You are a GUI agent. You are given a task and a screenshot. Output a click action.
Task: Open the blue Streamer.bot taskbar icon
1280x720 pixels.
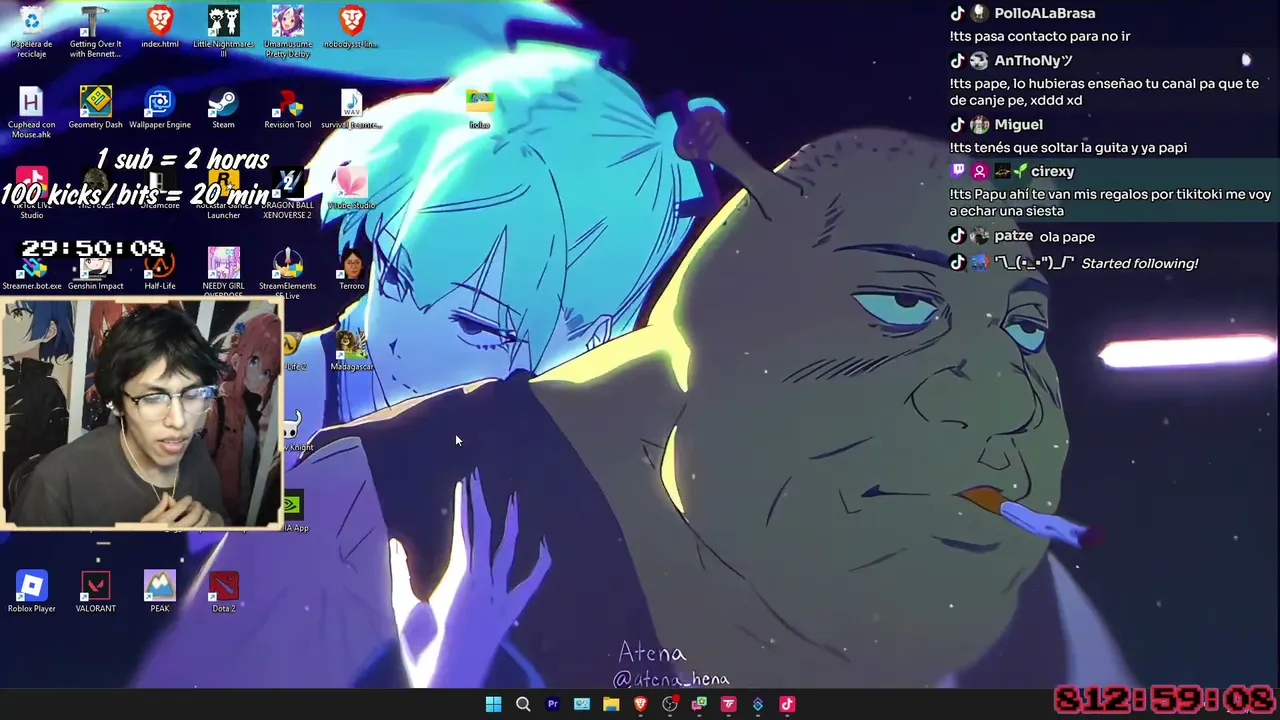click(x=758, y=704)
